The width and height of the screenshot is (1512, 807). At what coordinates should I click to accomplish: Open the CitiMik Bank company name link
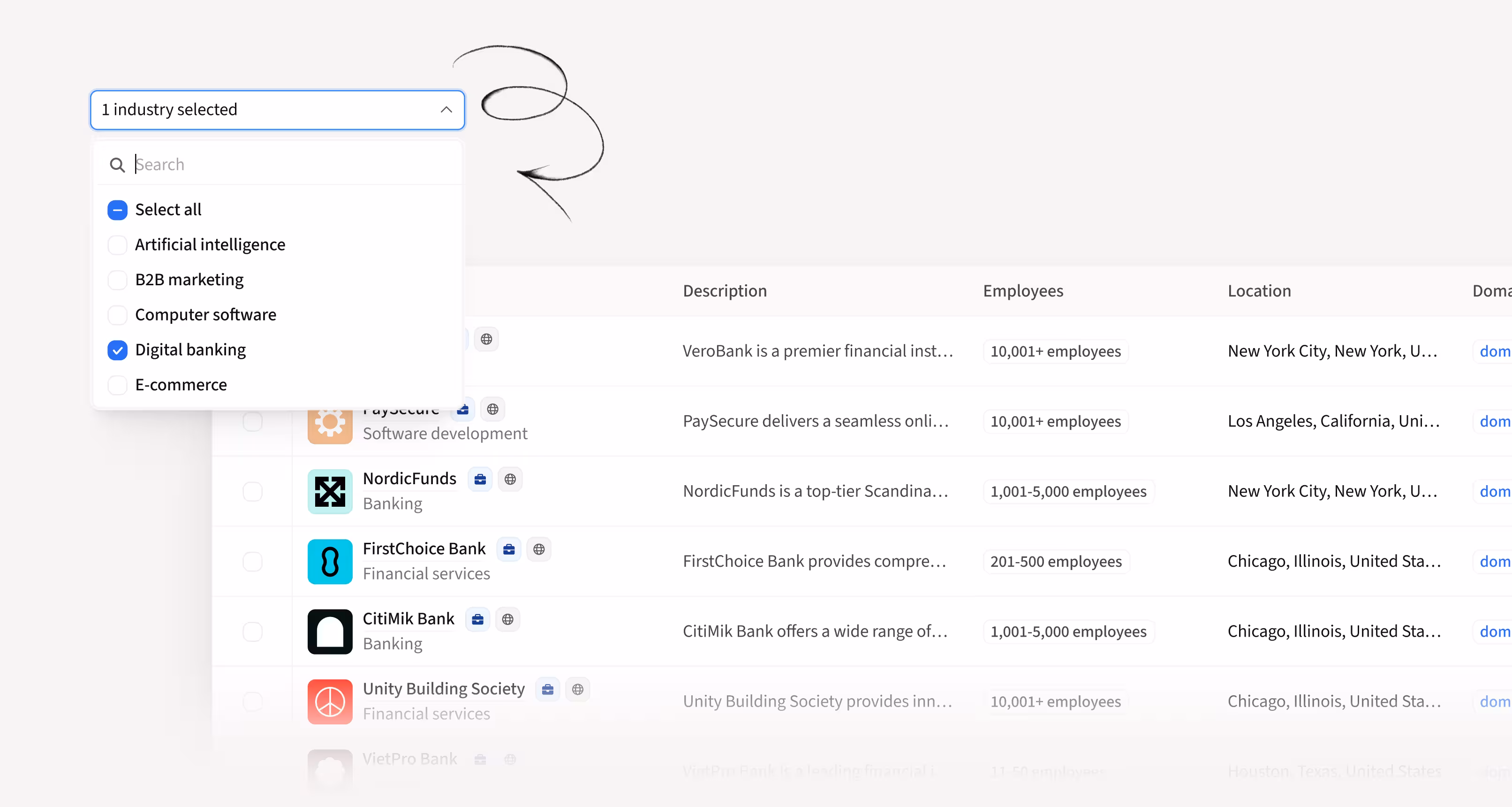point(408,618)
